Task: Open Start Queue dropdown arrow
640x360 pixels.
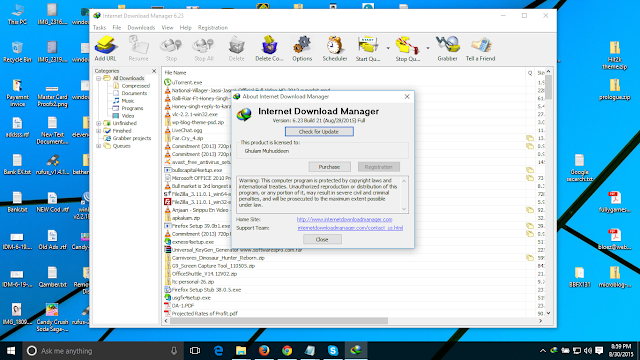Action: (x=388, y=48)
